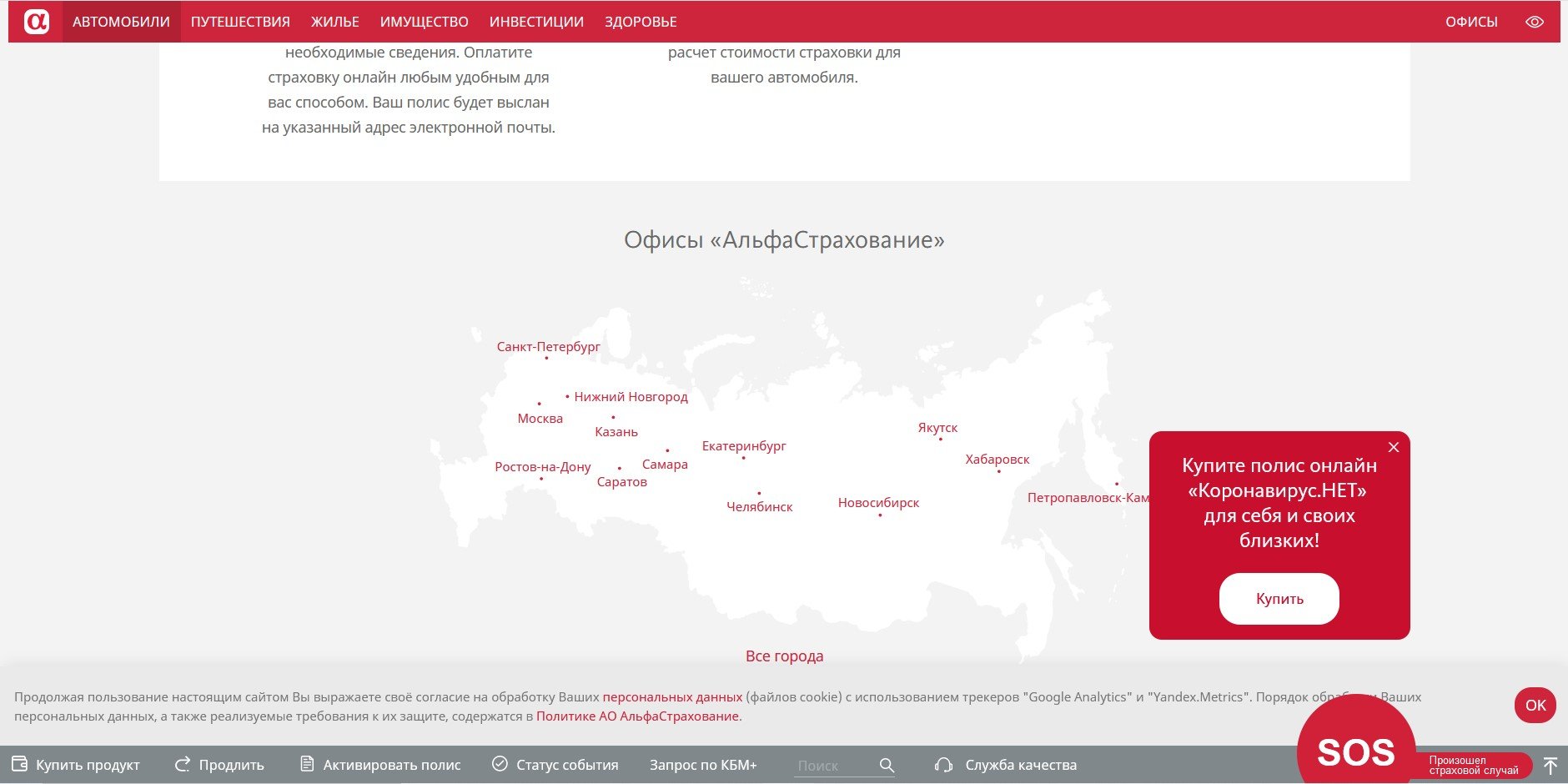The image size is (1568, 784).
Task: Click the scroll-to-top arrow icon
Action: 1550,765
